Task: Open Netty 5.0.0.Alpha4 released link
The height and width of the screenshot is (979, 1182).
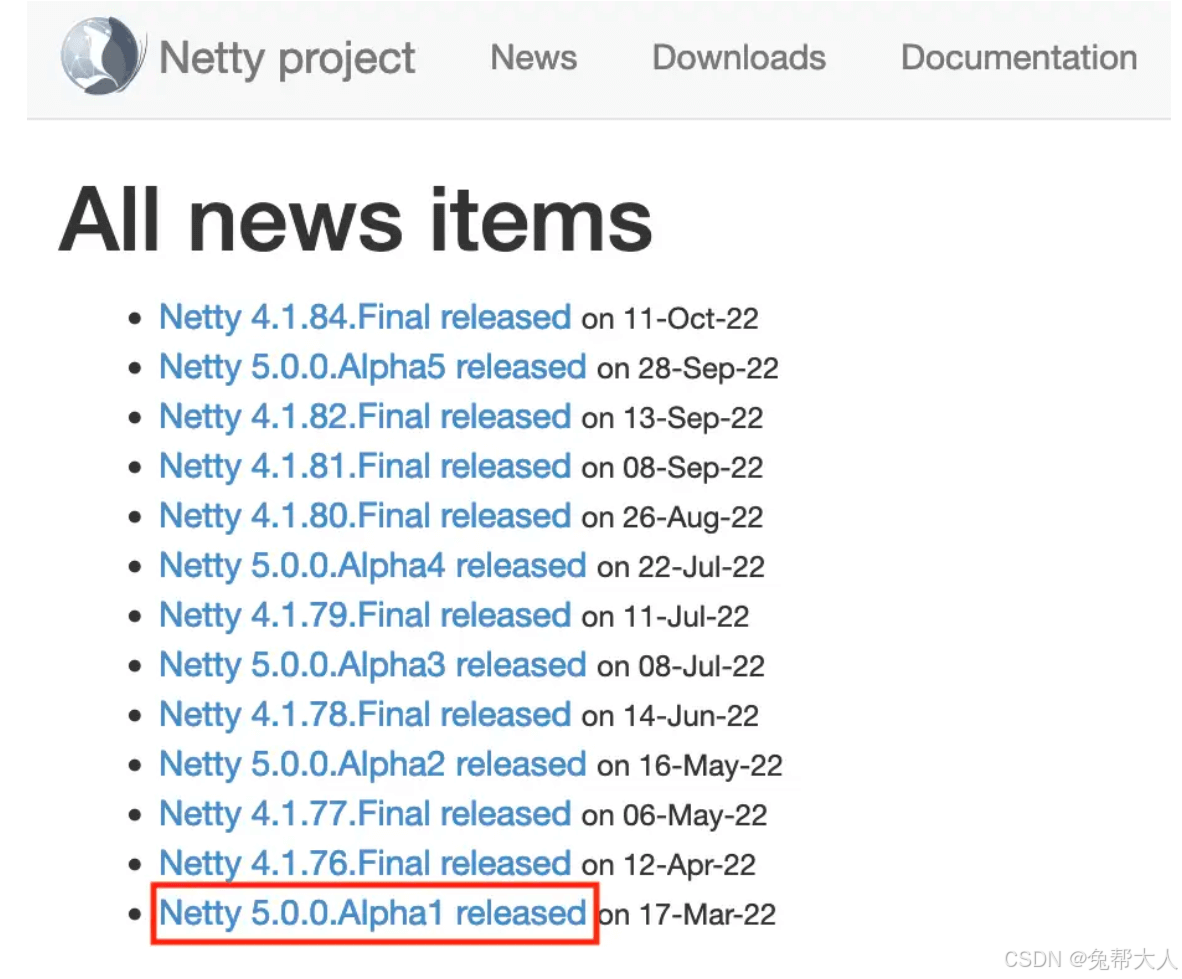Action: [372, 565]
